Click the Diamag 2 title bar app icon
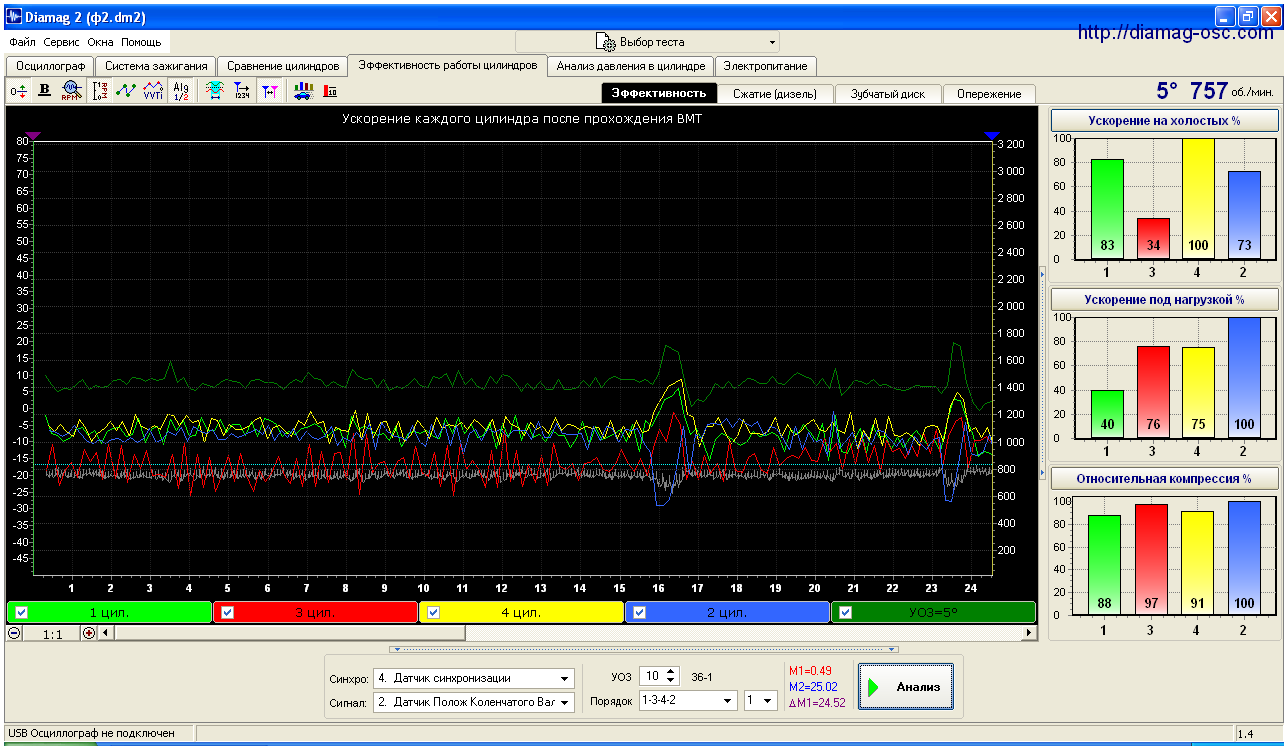This screenshot has height=746, width=1288. [x=16, y=16]
